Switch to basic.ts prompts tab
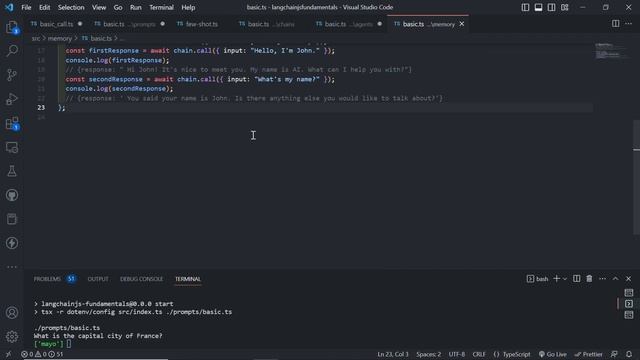This screenshot has height=360, width=640. pos(129,24)
